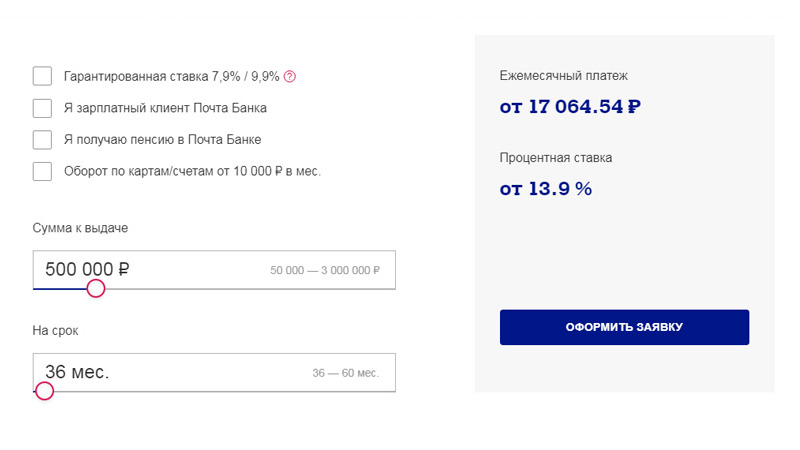Screen dimensions: 800x450
Task: Grab the loan amount slider handle
Action: [x=95, y=288]
